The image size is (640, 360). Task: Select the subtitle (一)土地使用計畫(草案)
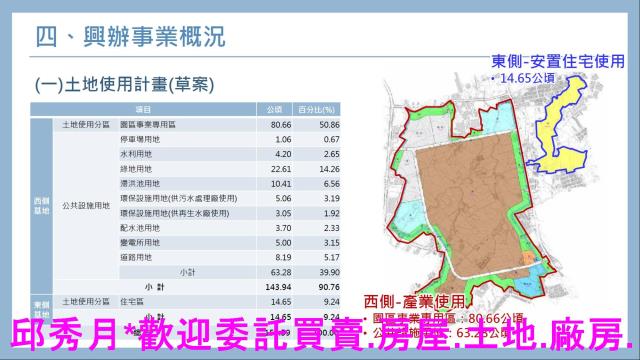(x=124, y=84)
